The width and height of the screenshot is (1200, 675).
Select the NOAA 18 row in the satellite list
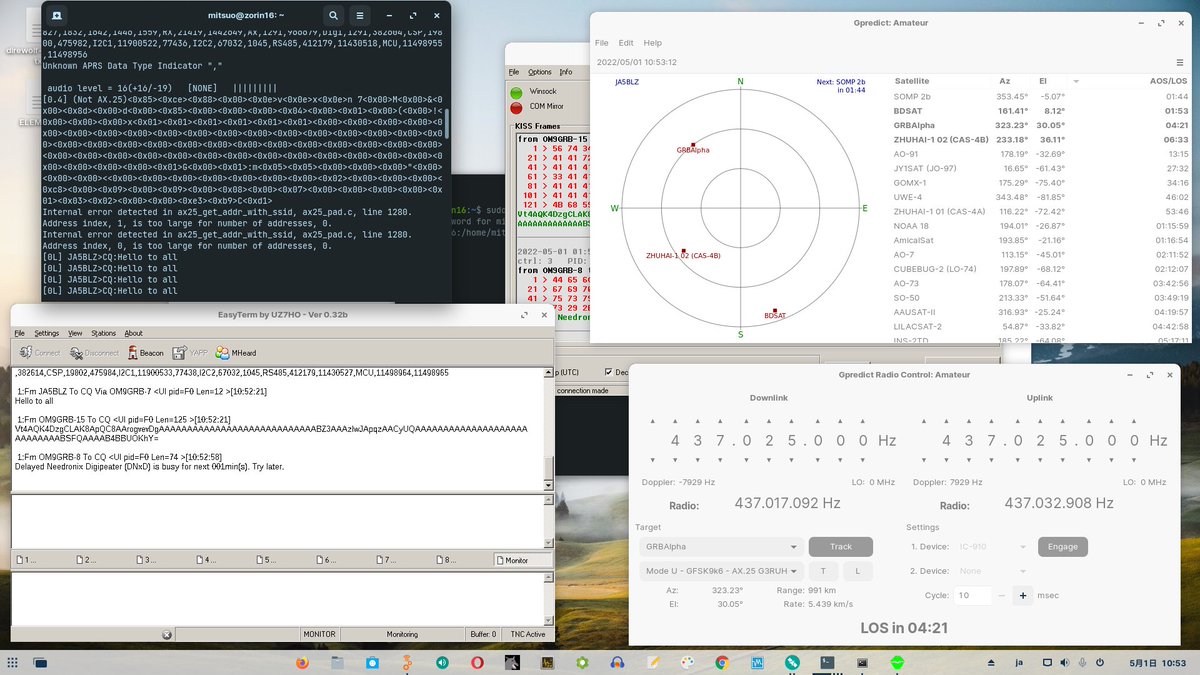tap(1041, 226)
